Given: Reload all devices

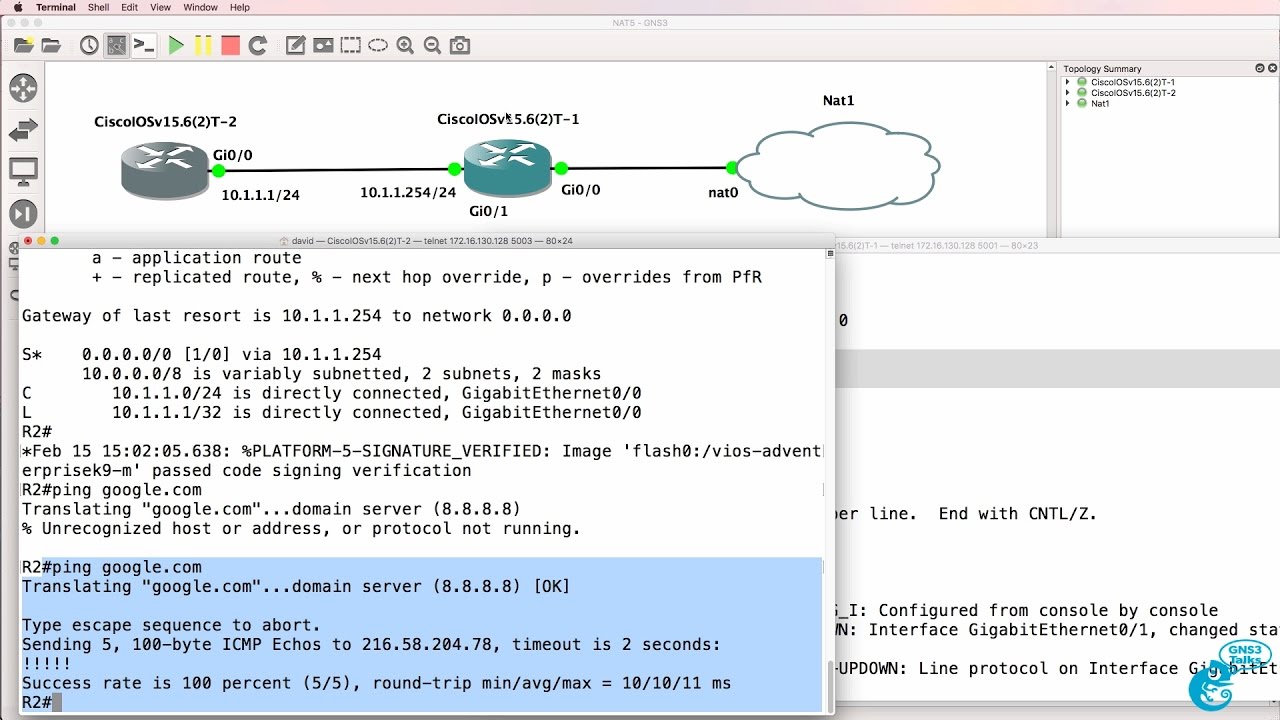Looking at the screenshot, I should pos(257,45).
